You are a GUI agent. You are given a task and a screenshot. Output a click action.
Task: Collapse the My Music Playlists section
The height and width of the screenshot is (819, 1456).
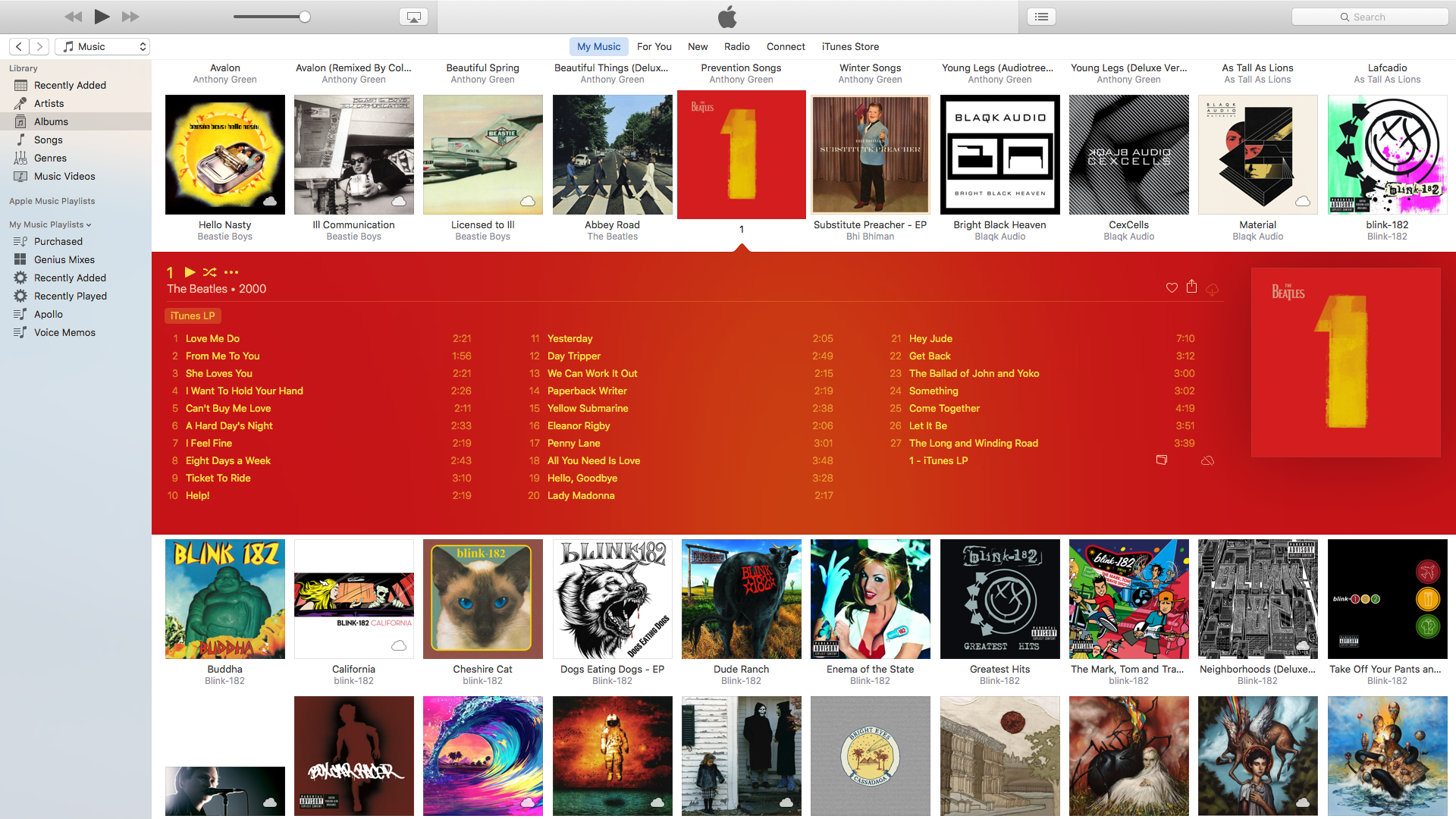click(x=88, y=224)
